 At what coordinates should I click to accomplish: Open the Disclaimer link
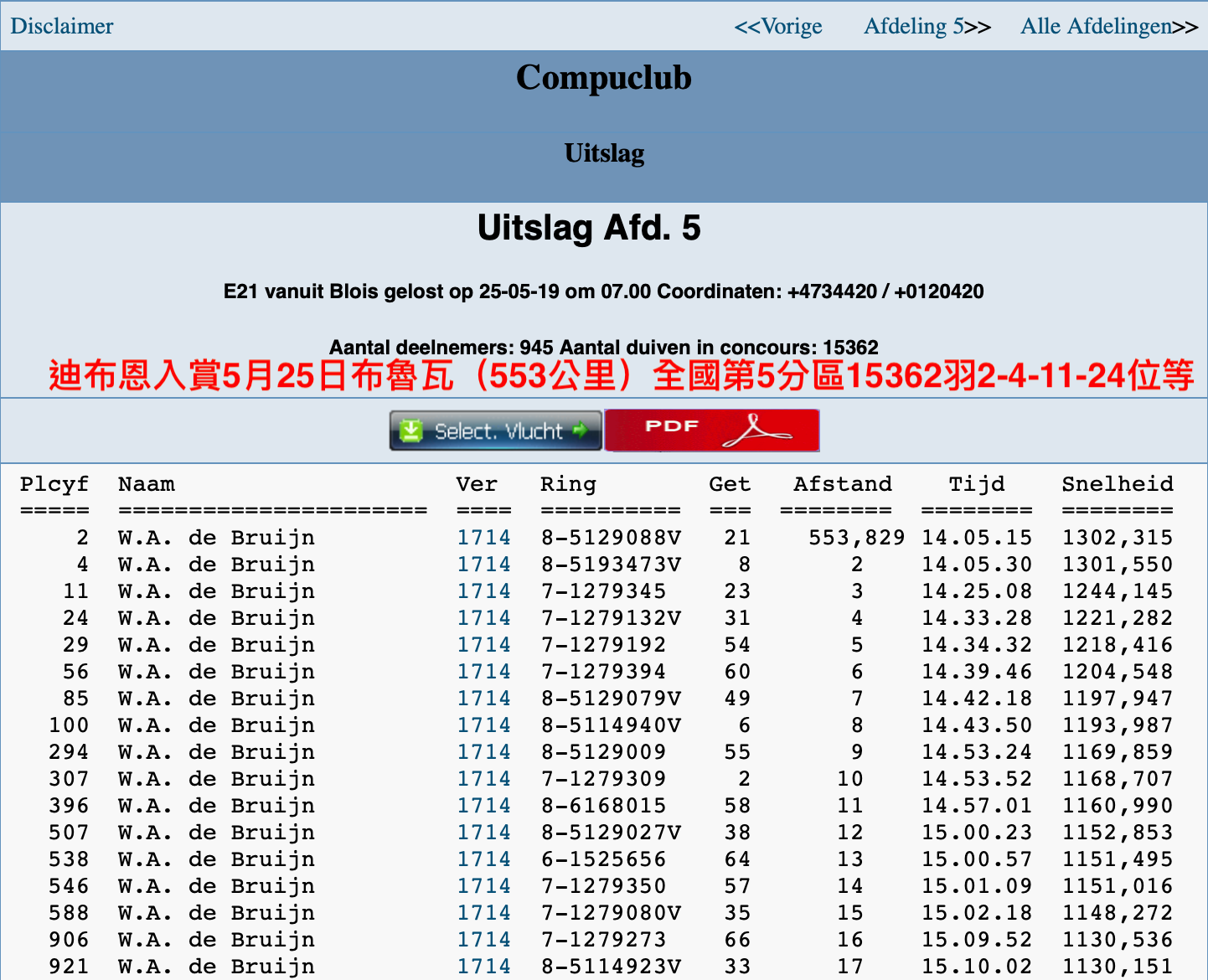(x=62, y=26)
